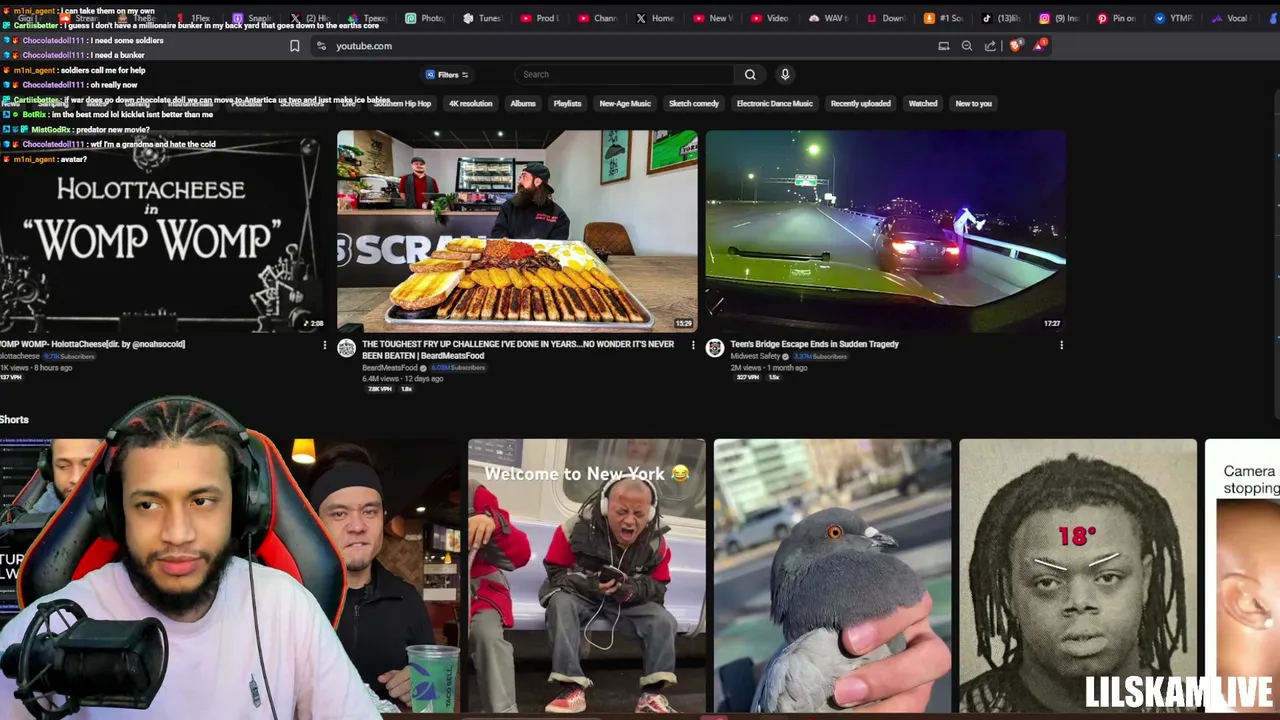1280x720 pixels.
Task: Open the pigeon in hand Short
Action: point(833,576)
